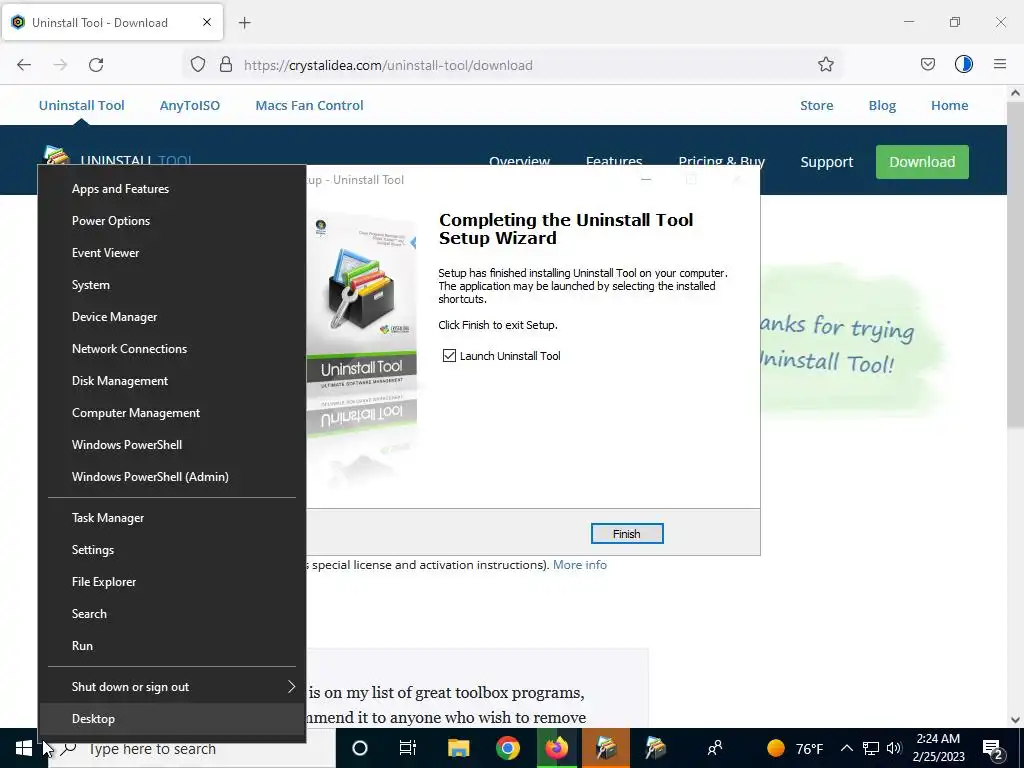Choose System in the Win+X menu

(172, 285)
